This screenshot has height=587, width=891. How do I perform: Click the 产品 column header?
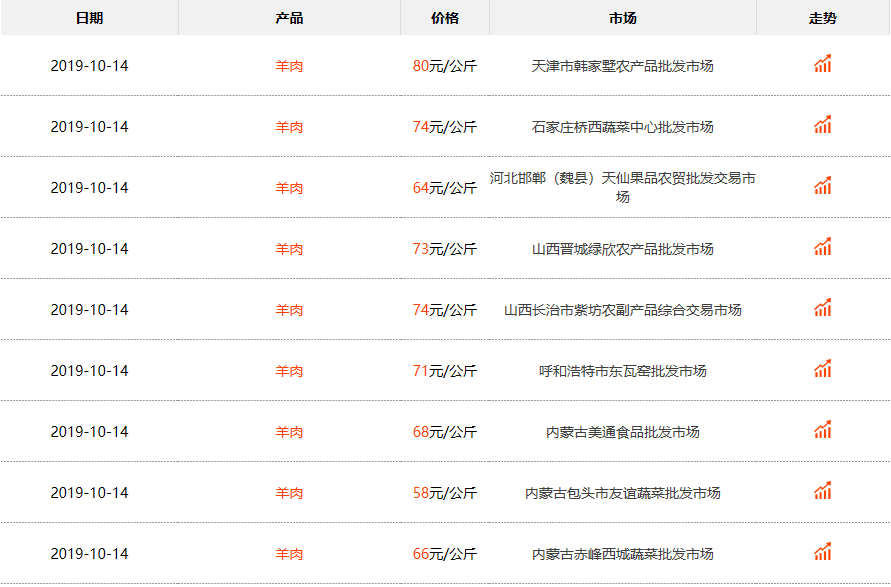(x=289, y=18)
